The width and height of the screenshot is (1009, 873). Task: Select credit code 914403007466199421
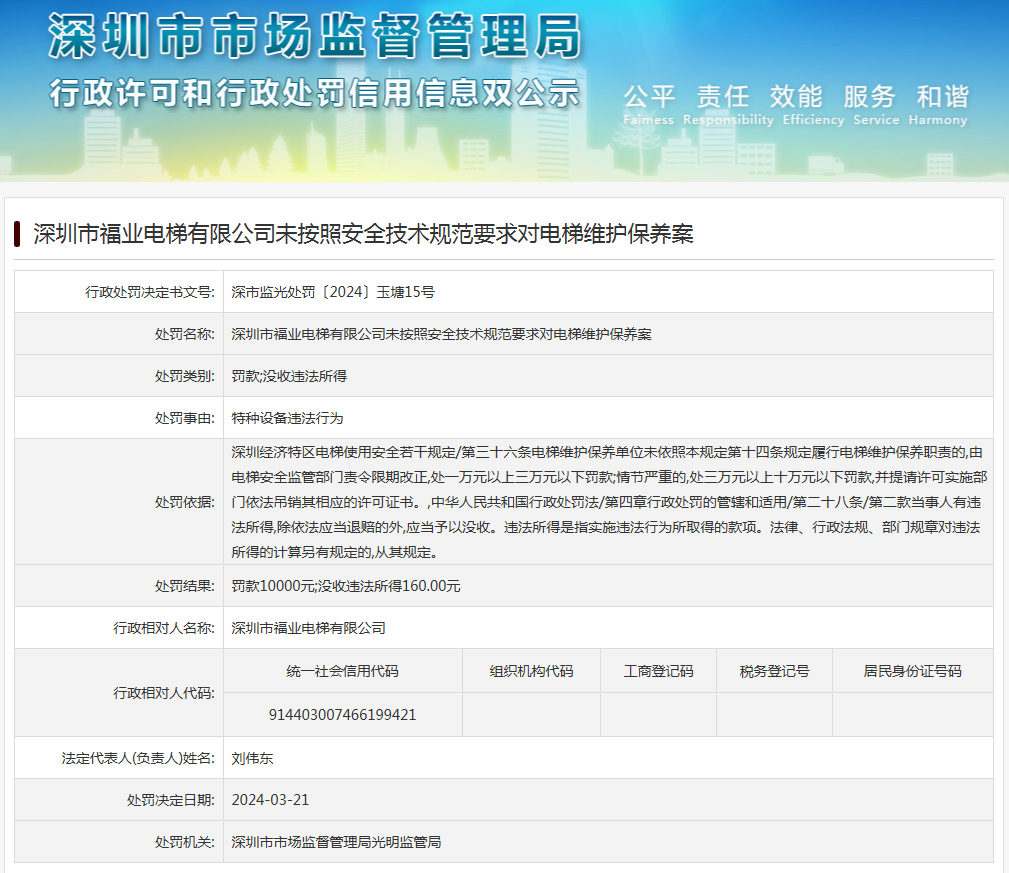point(342,715)
